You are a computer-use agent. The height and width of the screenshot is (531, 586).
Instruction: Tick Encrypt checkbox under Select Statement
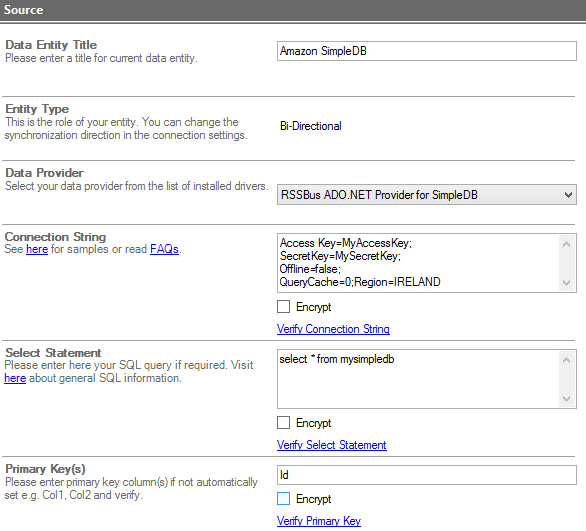point(283,423)
